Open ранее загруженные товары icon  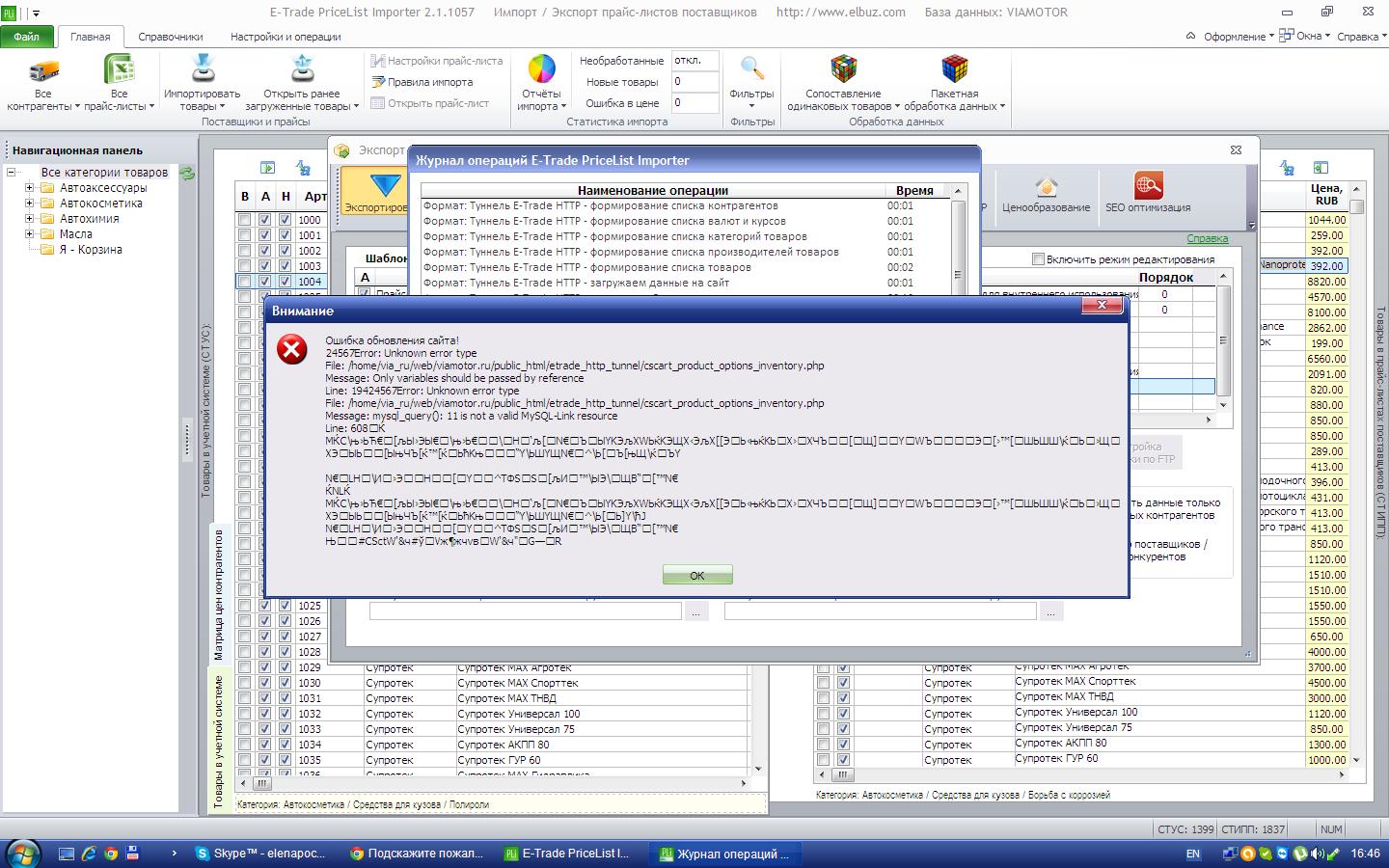coord(302,70)
